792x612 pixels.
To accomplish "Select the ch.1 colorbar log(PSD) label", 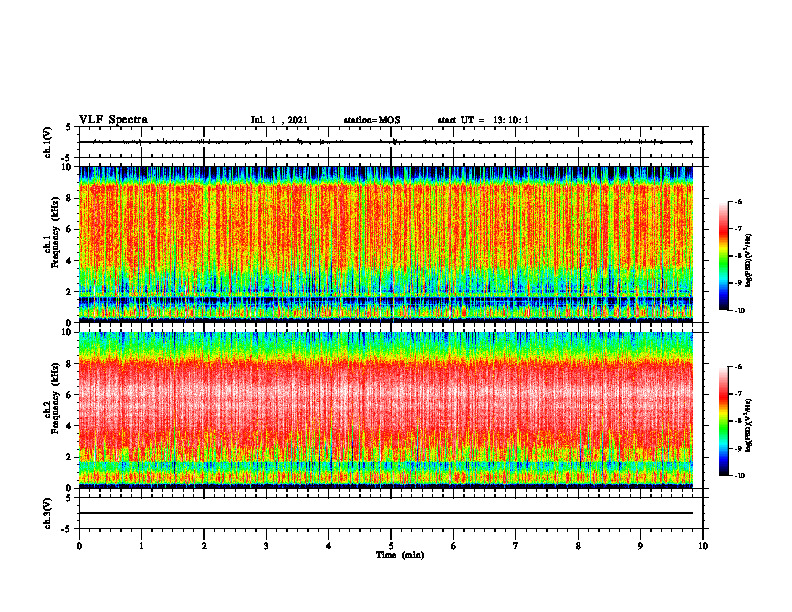I will pyautogui.click(x=749, y=261).
